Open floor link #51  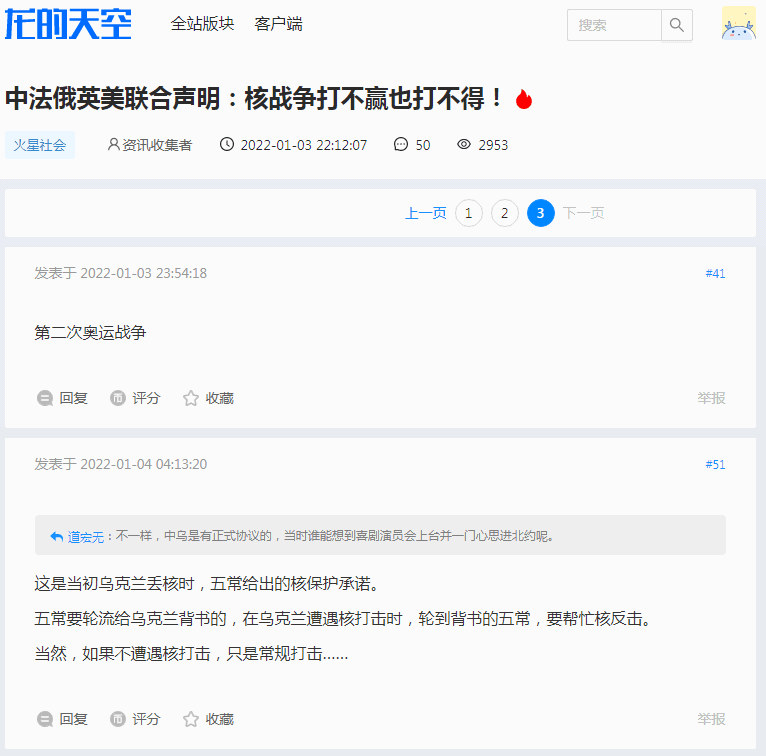715,464
